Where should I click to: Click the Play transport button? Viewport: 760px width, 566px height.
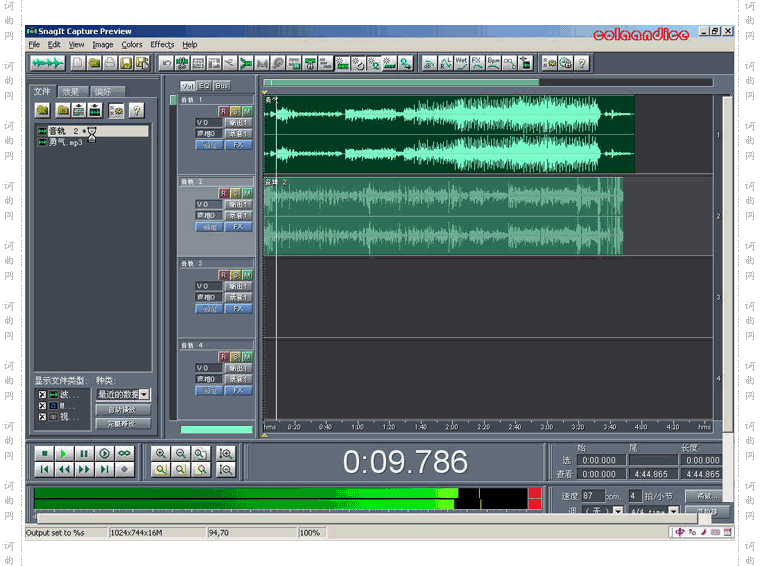(x=64, y=454)
